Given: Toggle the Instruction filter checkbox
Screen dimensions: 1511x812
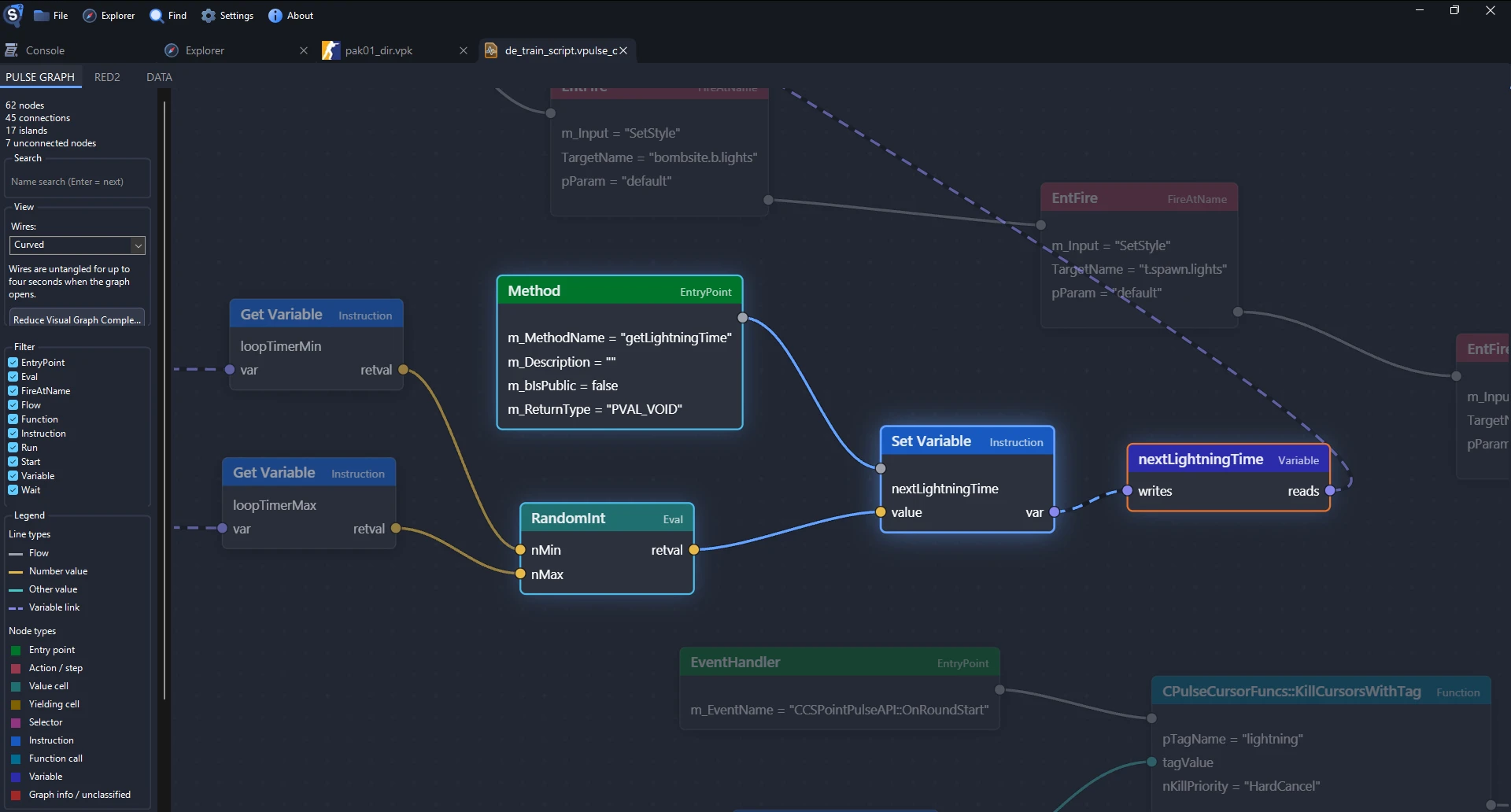Looking at the screenshot, I should pos(13,434).
